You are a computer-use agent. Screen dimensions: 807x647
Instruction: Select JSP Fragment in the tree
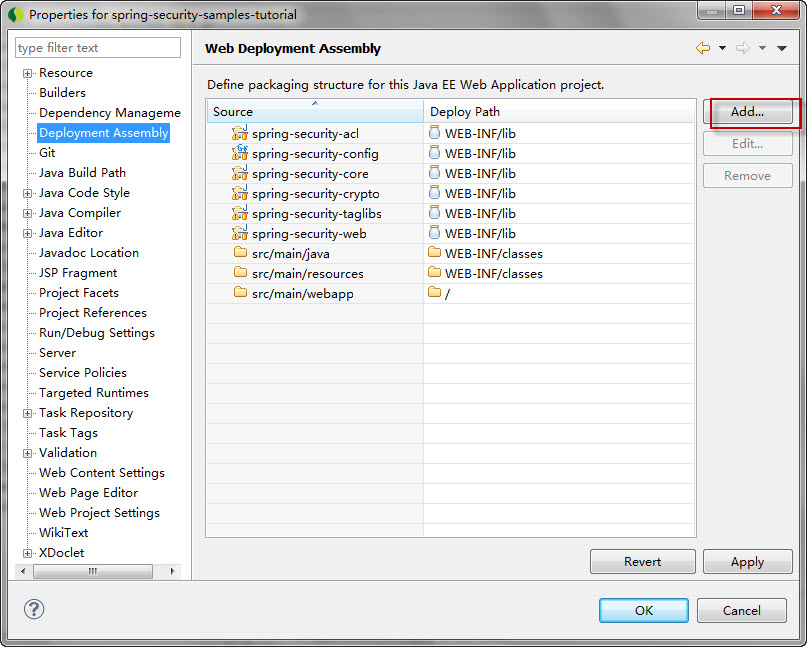click(78, 273)
